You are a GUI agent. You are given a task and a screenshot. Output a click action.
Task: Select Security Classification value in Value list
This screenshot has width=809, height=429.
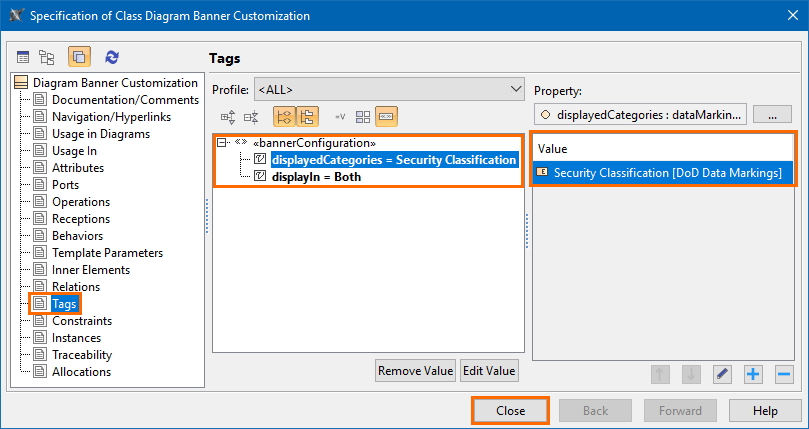pos(667,173)
